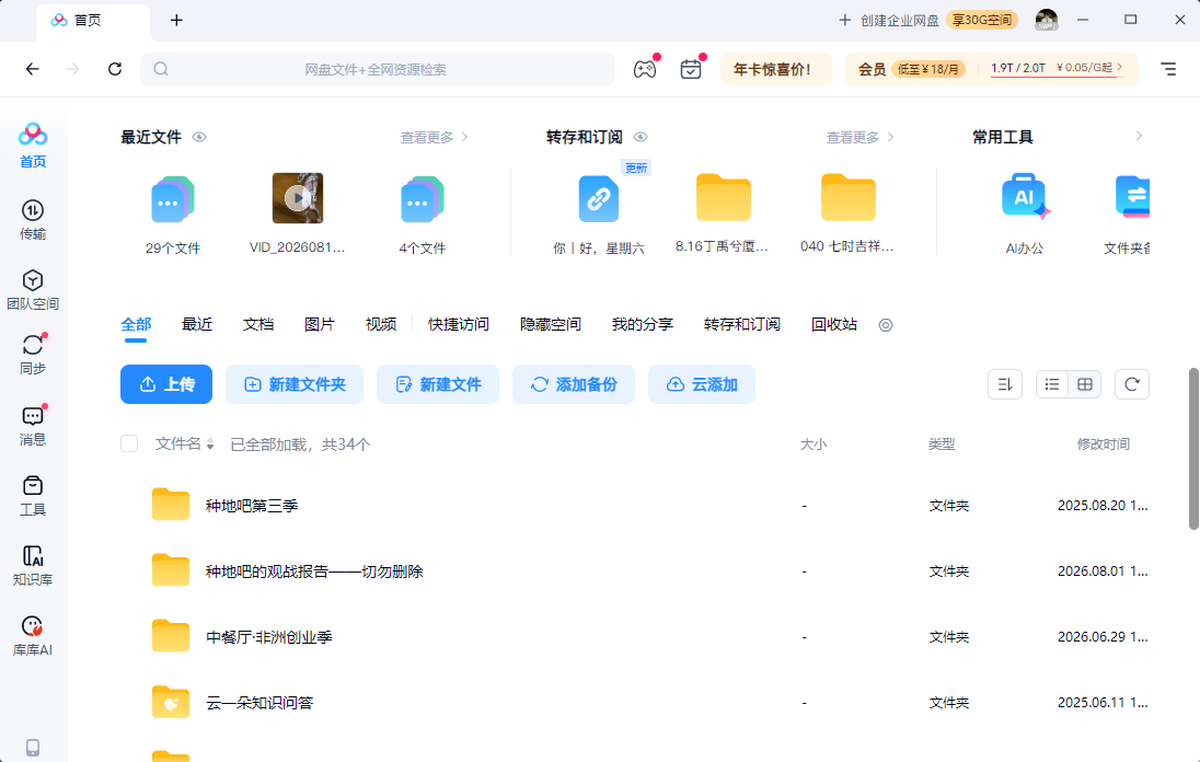Click the back arrow navigation icon

tap(33, 69)
